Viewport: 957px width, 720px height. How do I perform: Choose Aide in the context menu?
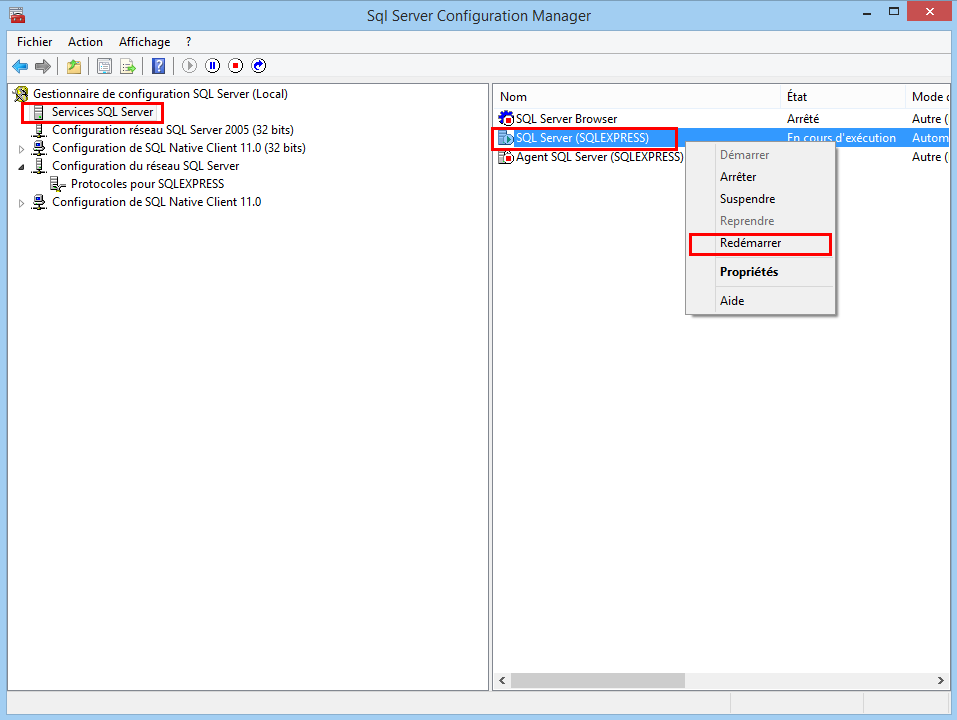(x=760, y=301)
